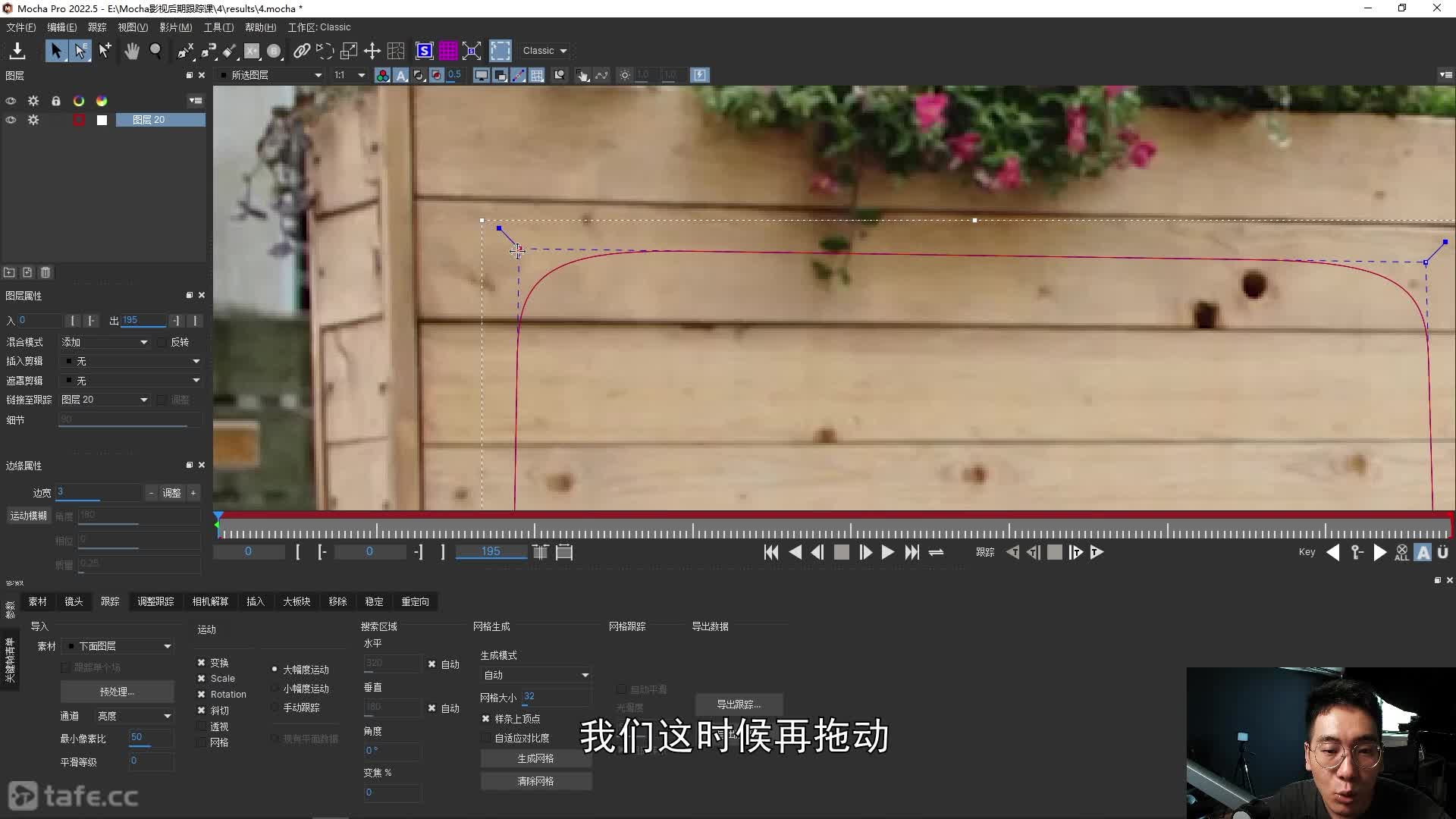Toggle the Rotation motion checkbox

click(202, 695)
